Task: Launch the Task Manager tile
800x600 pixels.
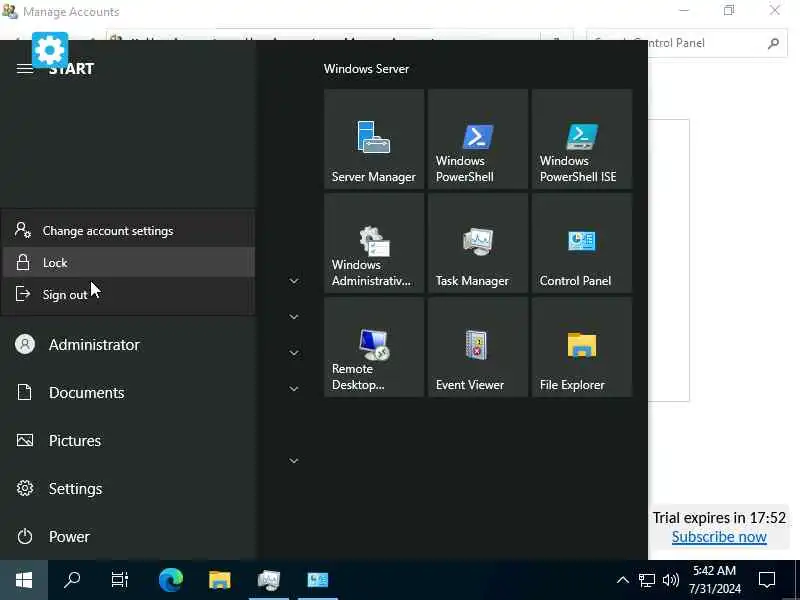Action: point(478,243)
